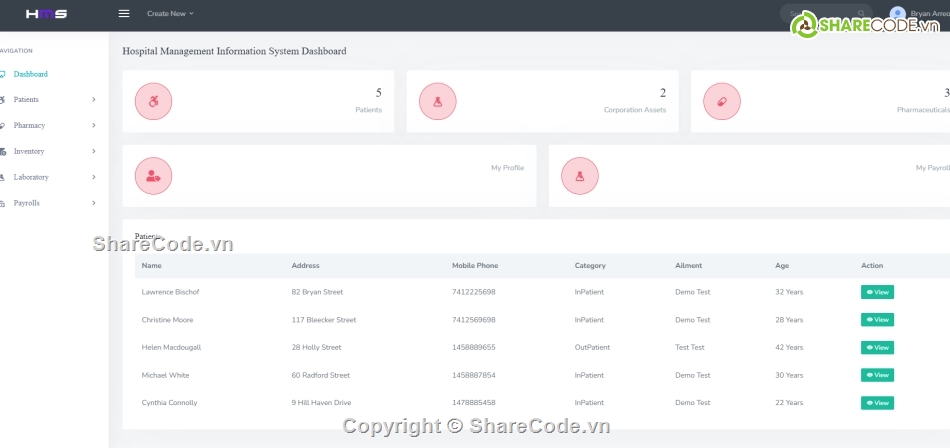Click the Inventory sidebar icon
The width and height of the screenshot is (950, 448).
tap(2, 152)
